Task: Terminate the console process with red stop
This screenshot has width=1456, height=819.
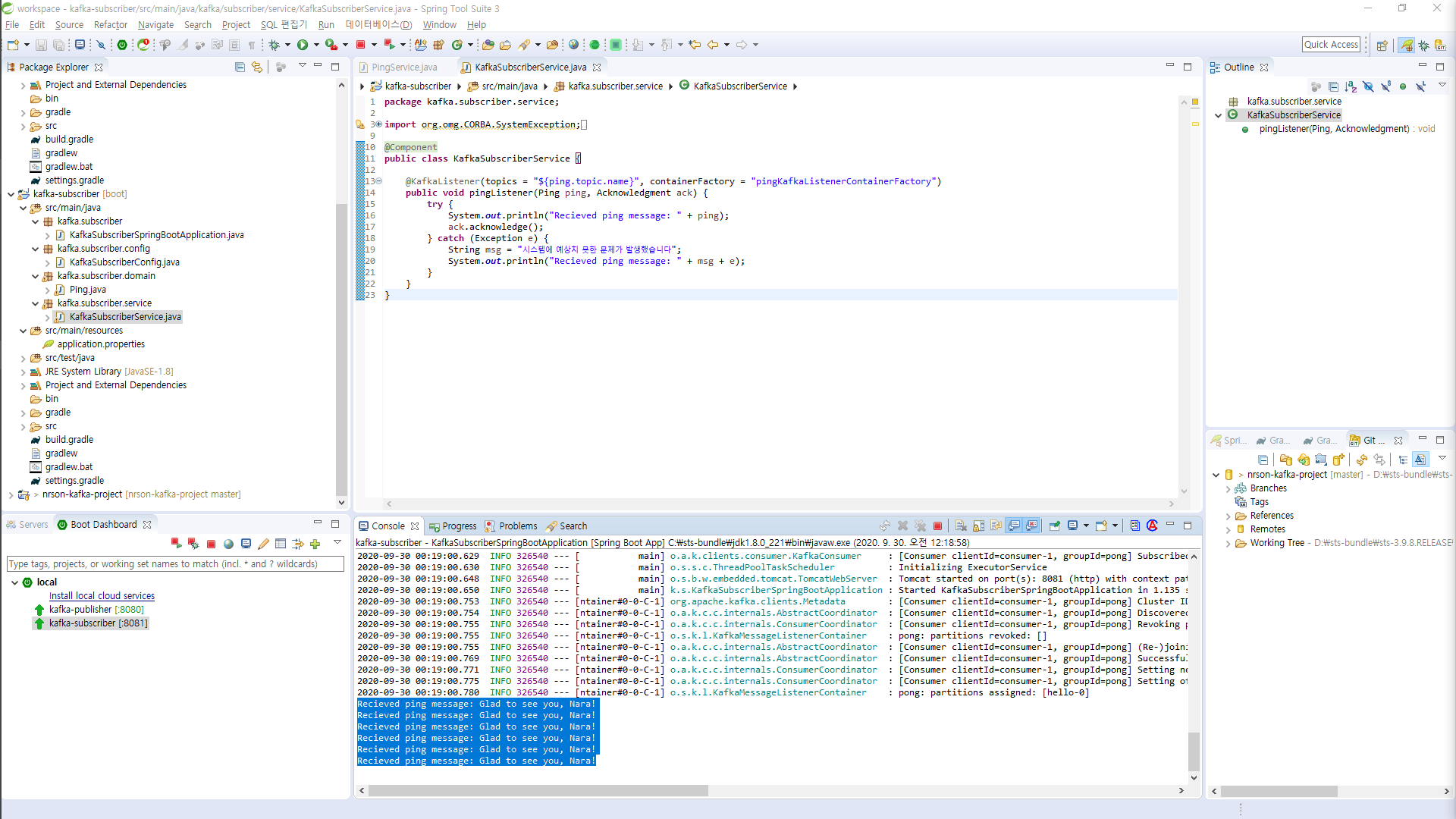Action: 937,526
